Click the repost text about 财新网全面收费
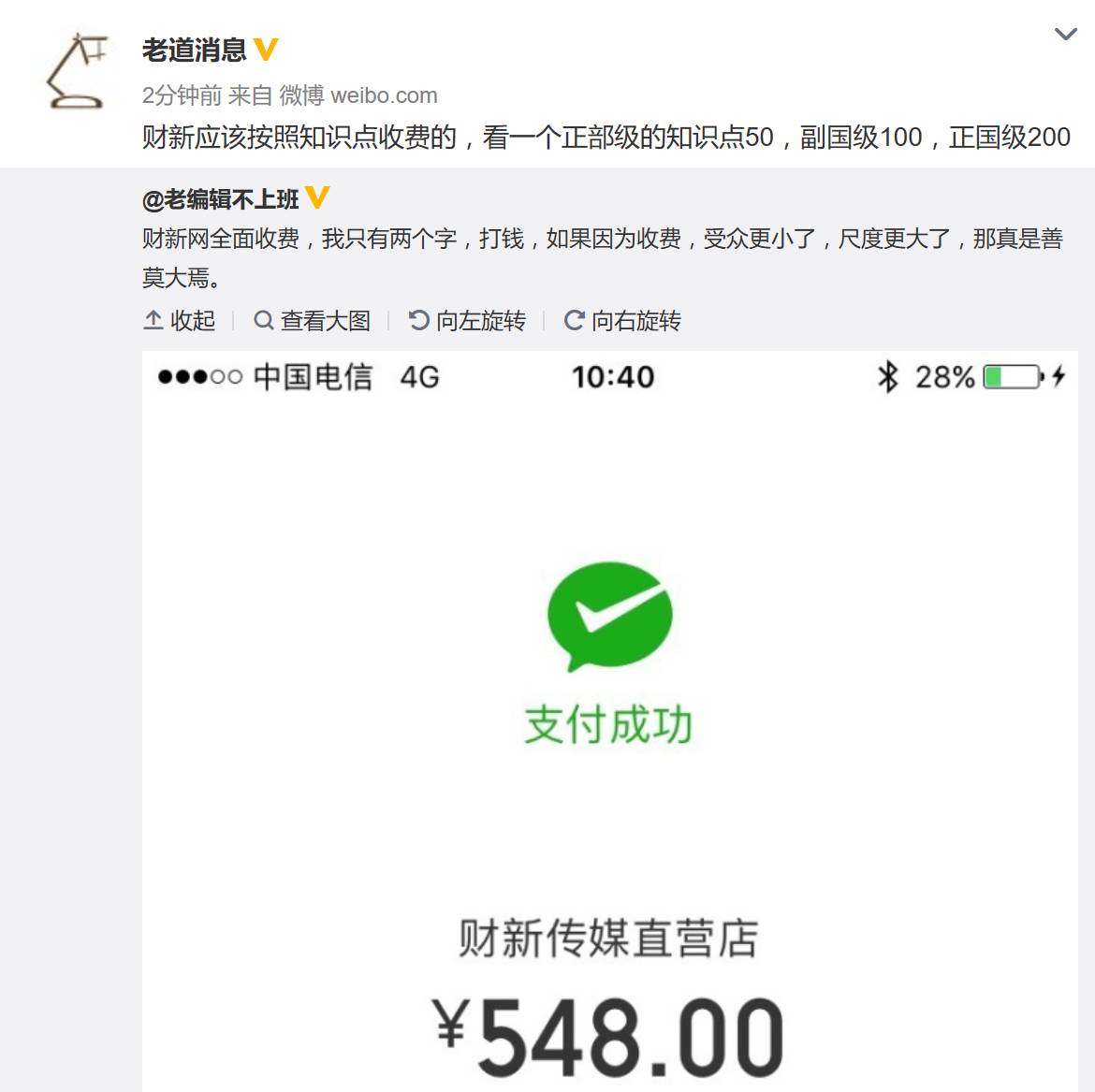Viewport: 1095px width, 1092px height. tap(603, 257)
